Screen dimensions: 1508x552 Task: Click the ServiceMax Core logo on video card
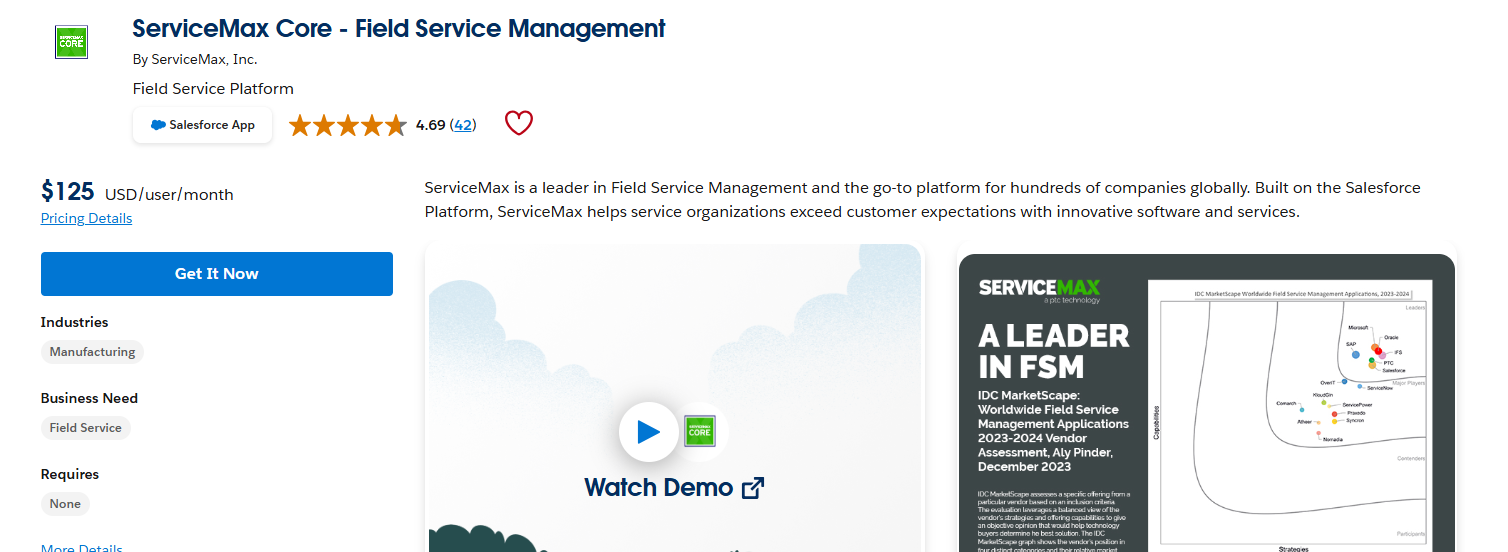(700, 431)
